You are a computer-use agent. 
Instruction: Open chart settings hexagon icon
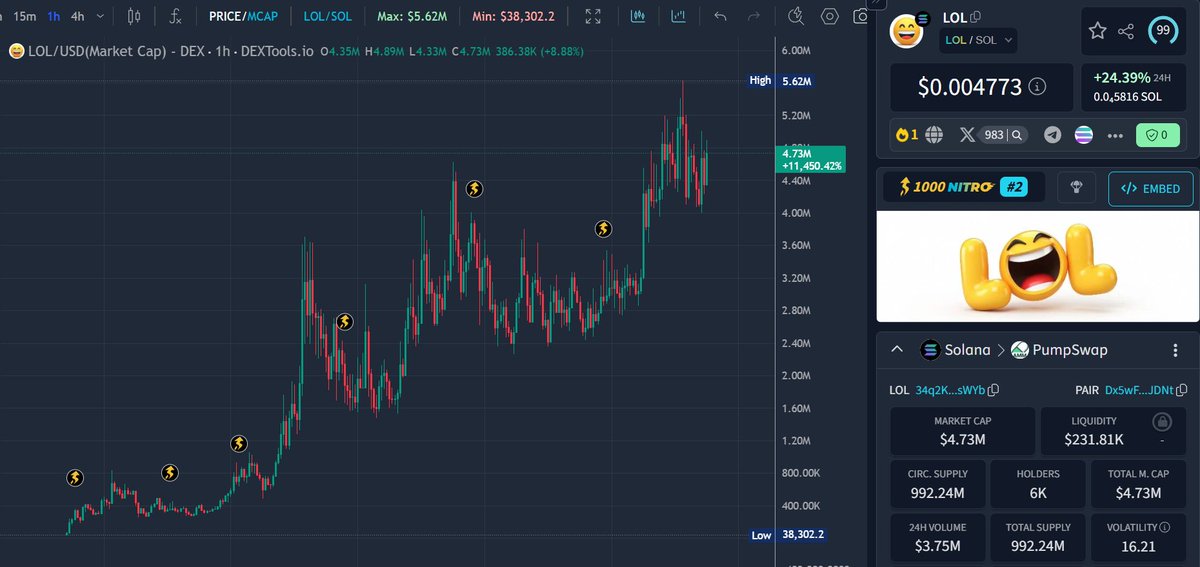coord(829,16)
